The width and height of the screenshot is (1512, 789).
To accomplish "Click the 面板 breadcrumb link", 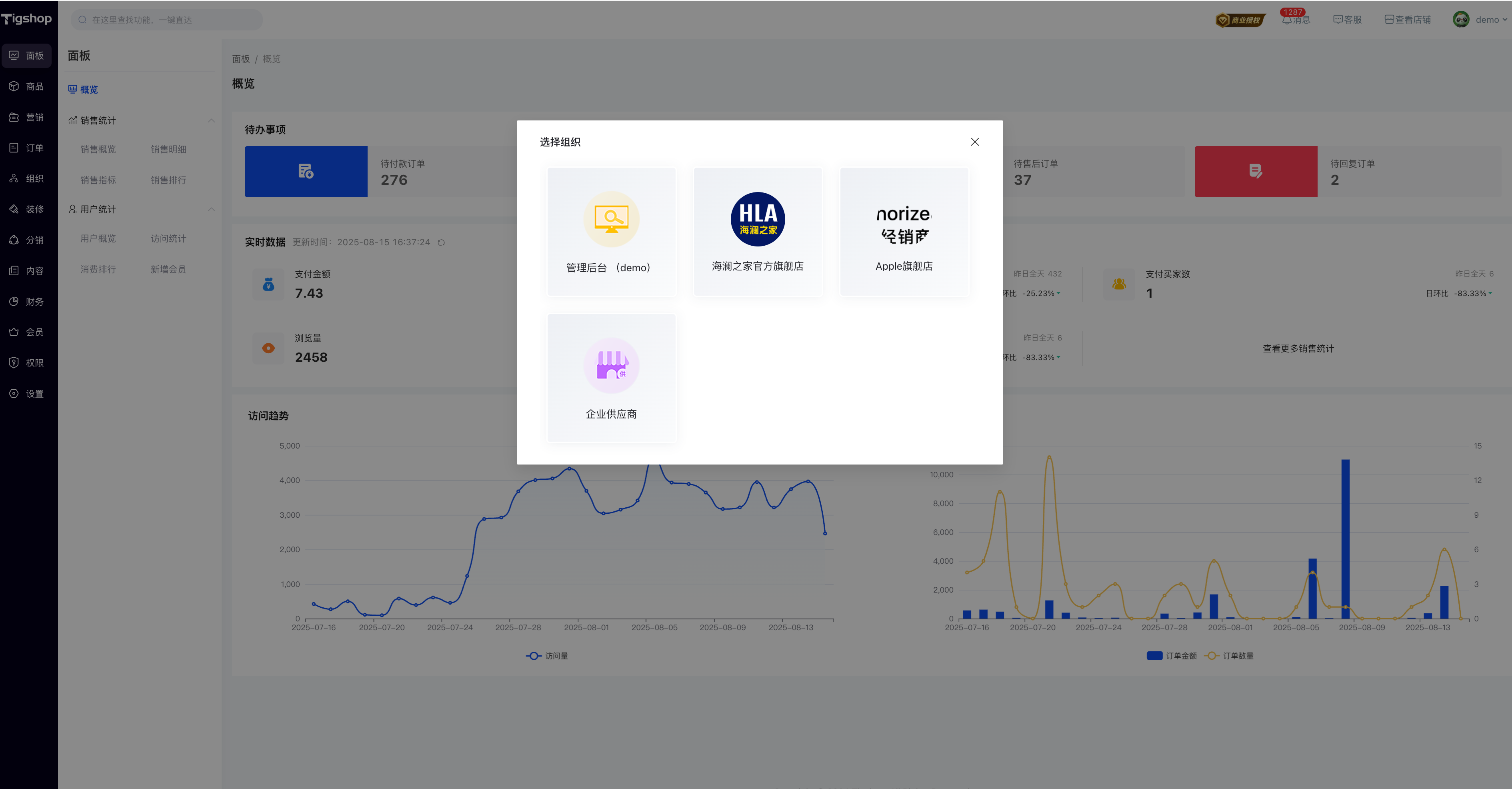I will tap(241, 59).
